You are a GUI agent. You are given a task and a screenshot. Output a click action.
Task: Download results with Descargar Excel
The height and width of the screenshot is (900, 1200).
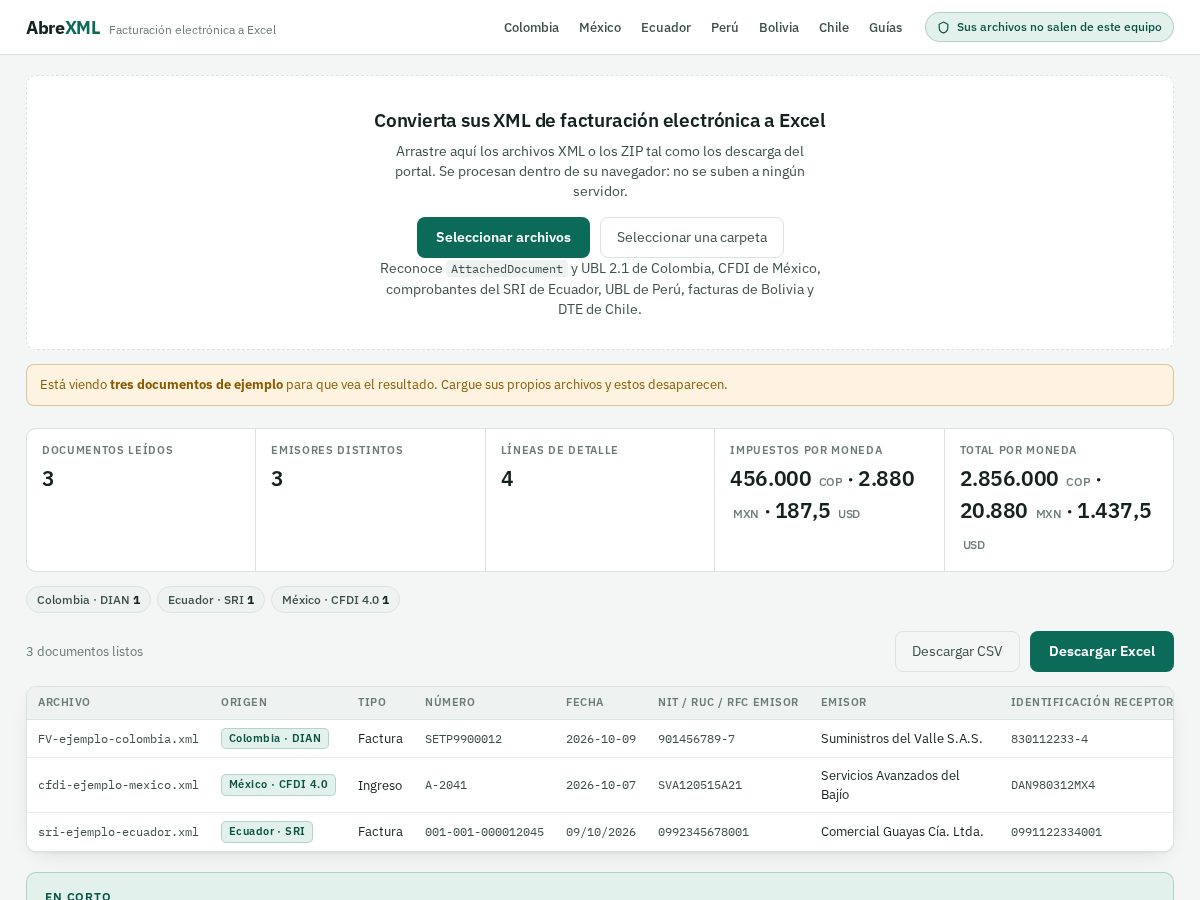pos(1102,651)
